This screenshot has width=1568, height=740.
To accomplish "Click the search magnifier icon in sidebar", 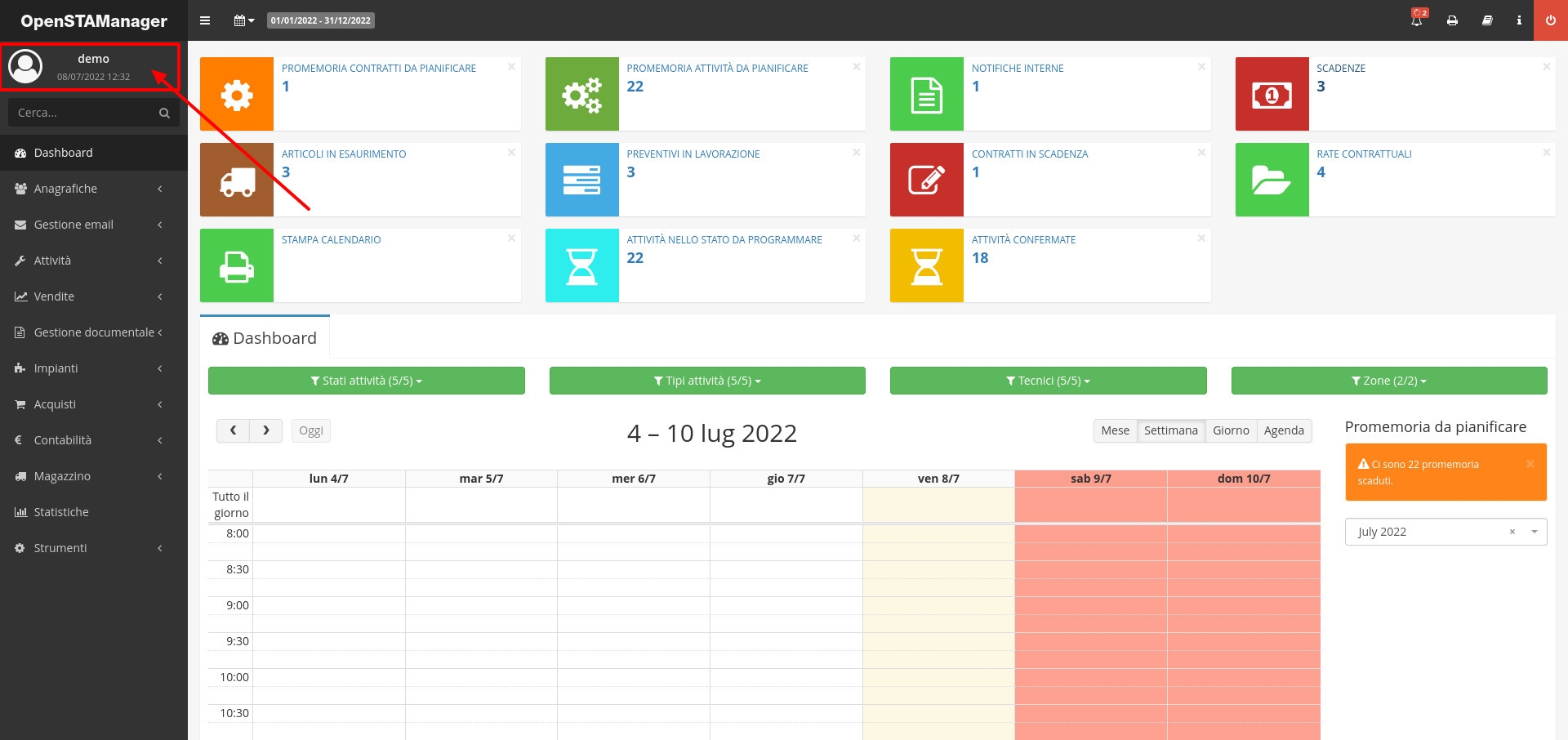I will [164, 114].
